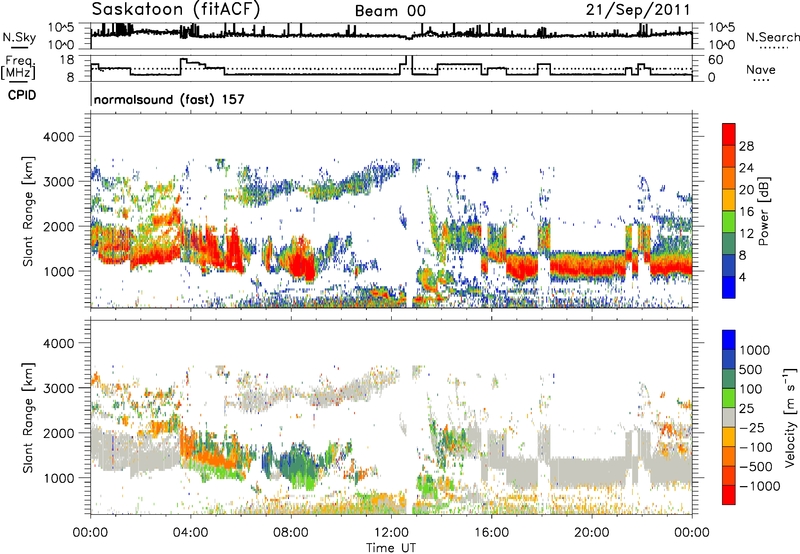800x554 pixels.
Task: Click the '16:00' time tick label
Action: [491, 533]
